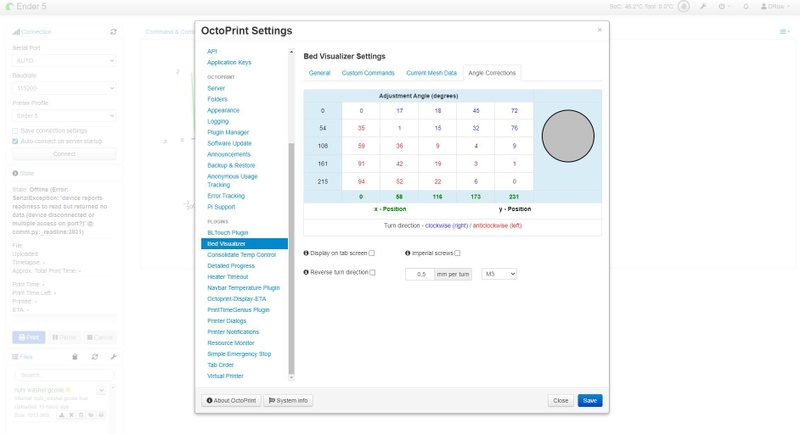Open the Serial Port AUTO dropdown
The width and height of the screenshot is (800, 434).
64,61
